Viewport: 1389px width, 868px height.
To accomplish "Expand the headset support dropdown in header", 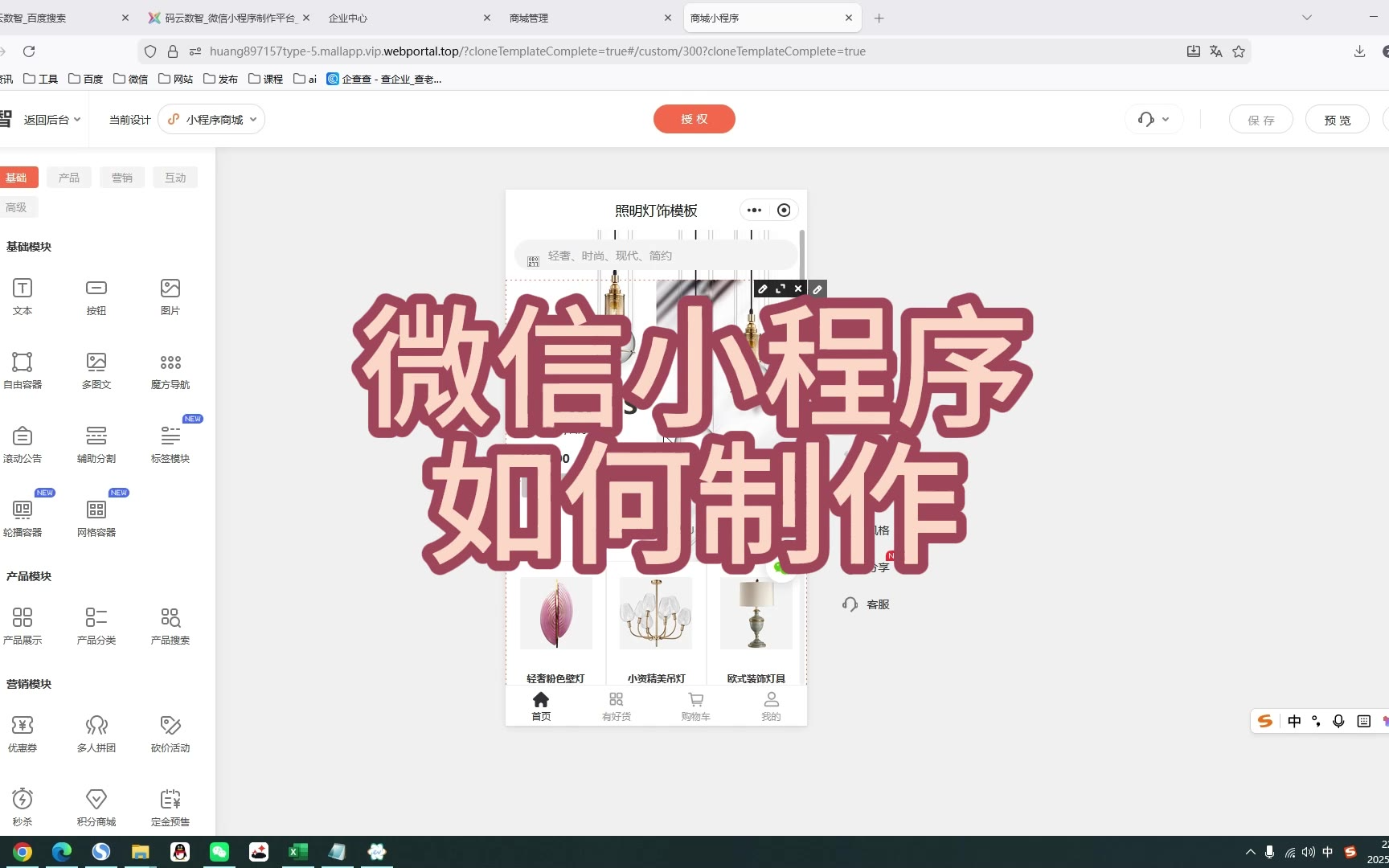I will pos(1153,119).
